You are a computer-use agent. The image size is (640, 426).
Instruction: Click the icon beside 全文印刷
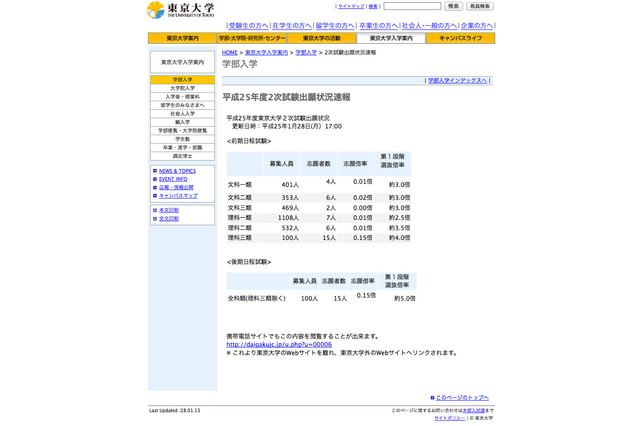pyautogui.click(x=155, y=219)
